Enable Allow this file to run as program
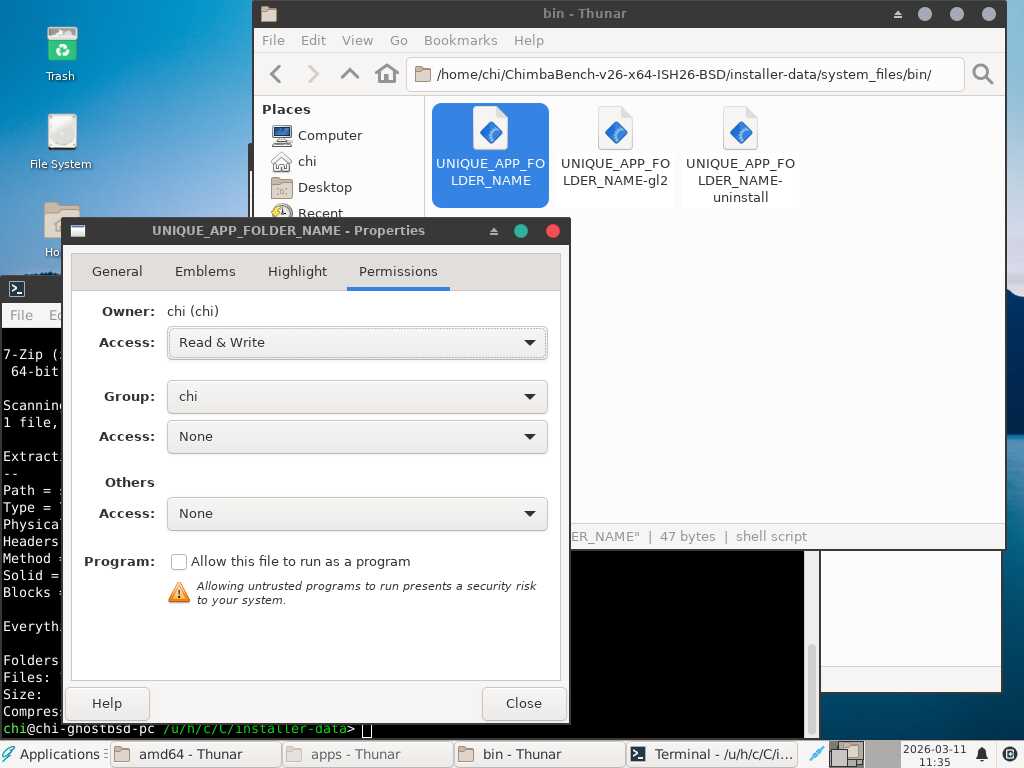1024x768 pixels. (179, 562)
